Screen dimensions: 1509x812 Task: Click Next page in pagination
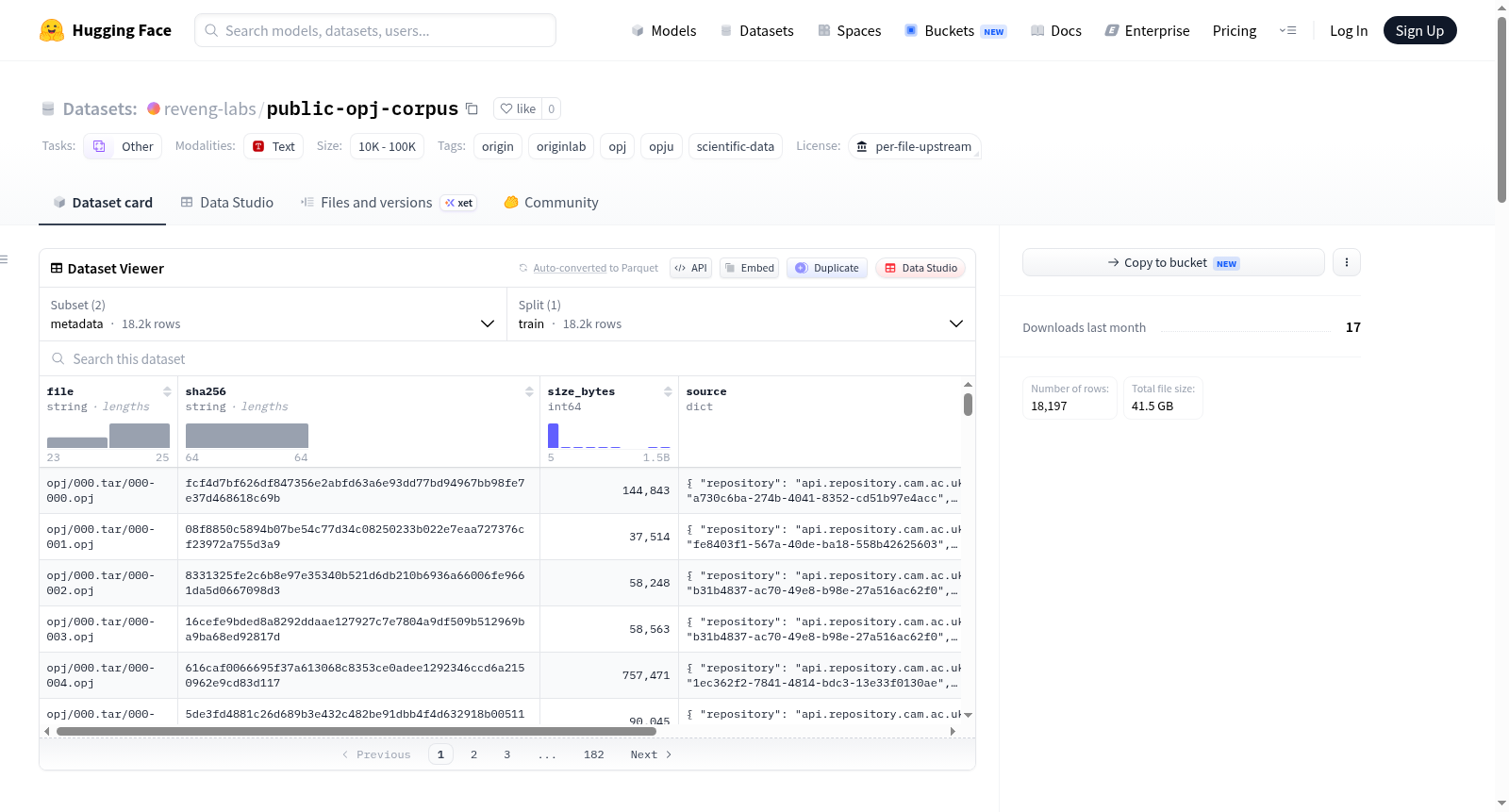(x=651, y=754)
